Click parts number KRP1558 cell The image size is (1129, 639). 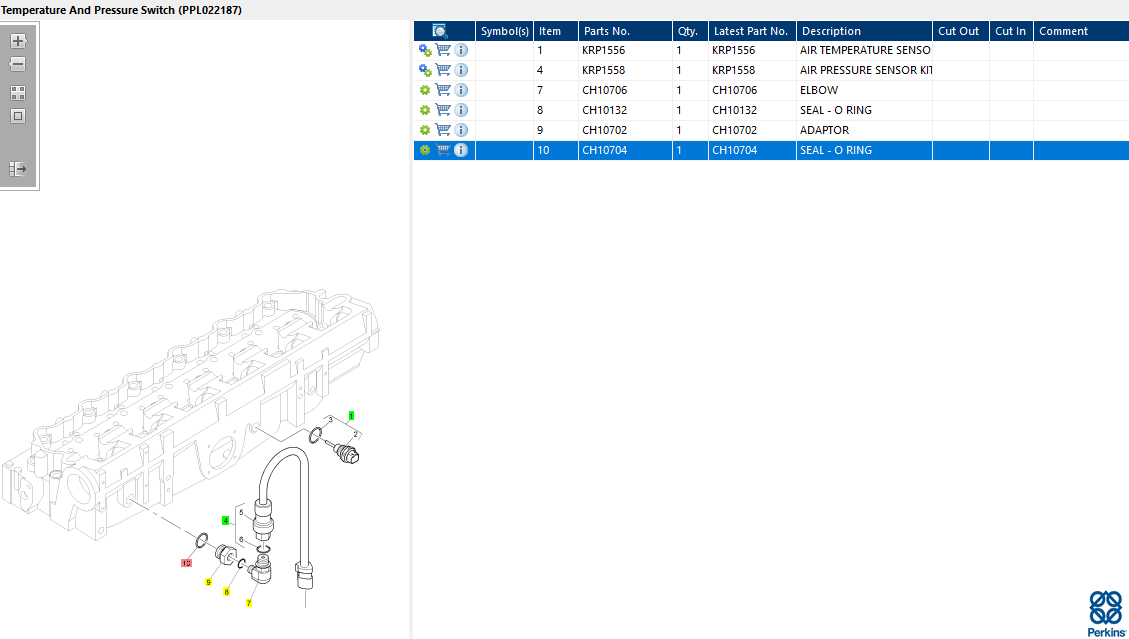point(625,70)
